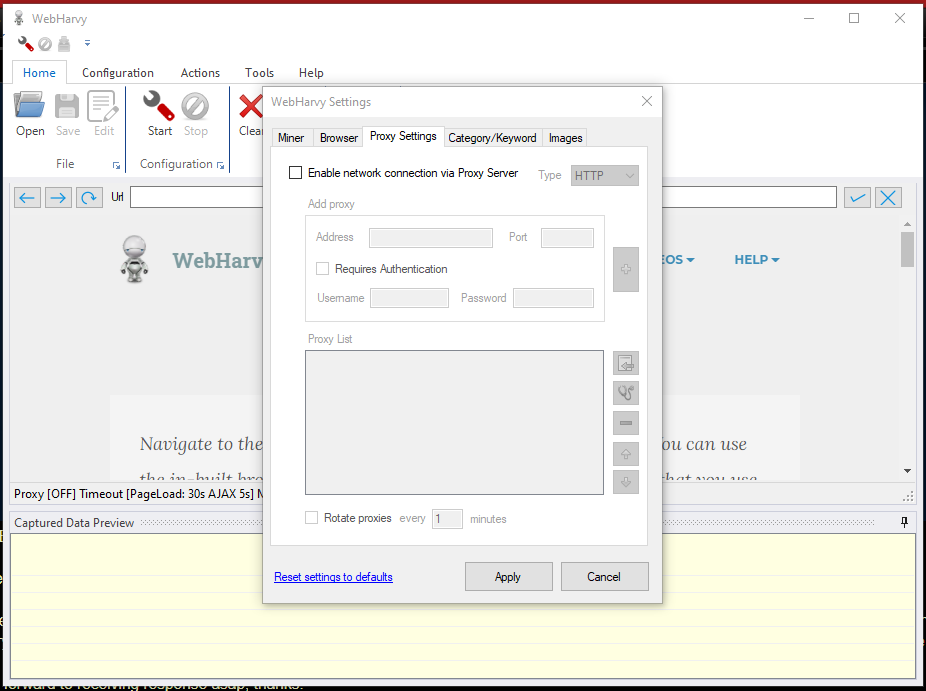This screenshot has width=926, height=691.
Task: Switch to the Miner settings tab
Action: pyautogui.click(x=291, y=138)
